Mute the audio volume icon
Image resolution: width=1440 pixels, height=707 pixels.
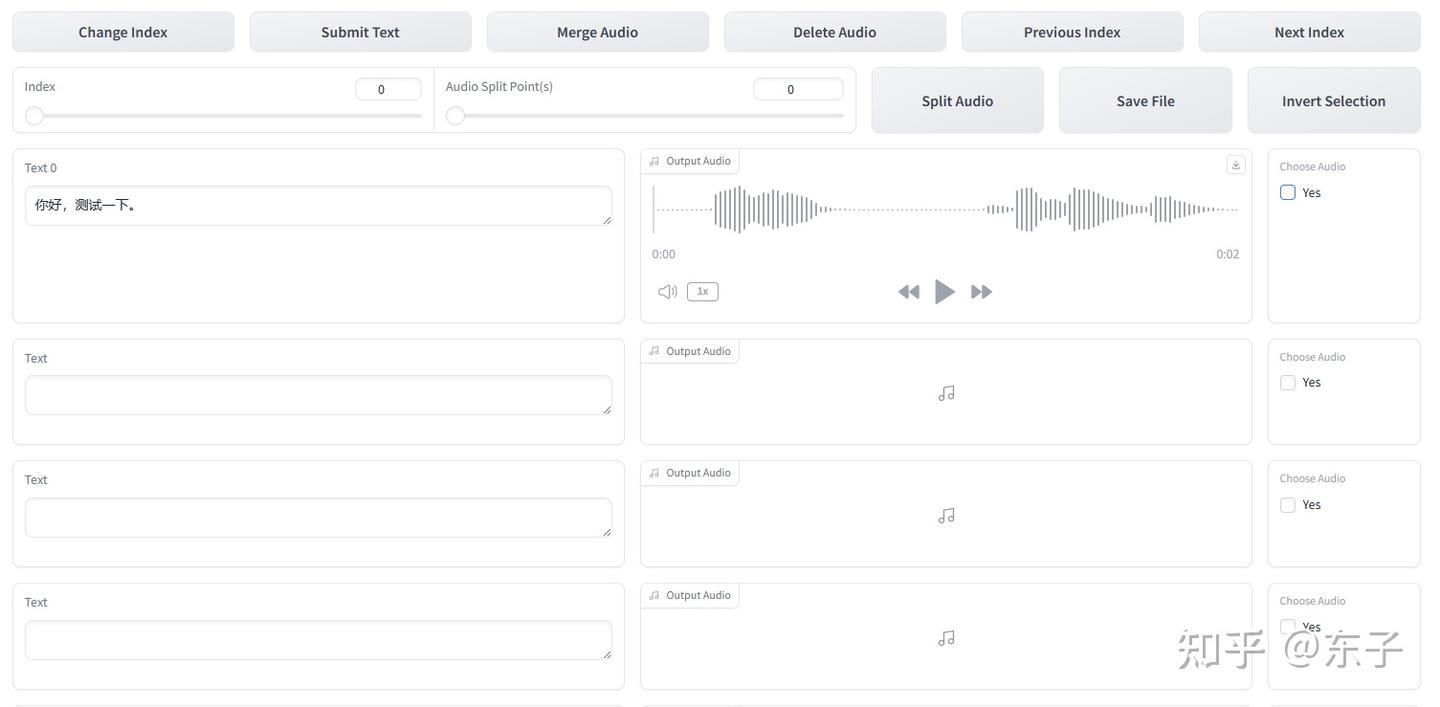(667, 292)
